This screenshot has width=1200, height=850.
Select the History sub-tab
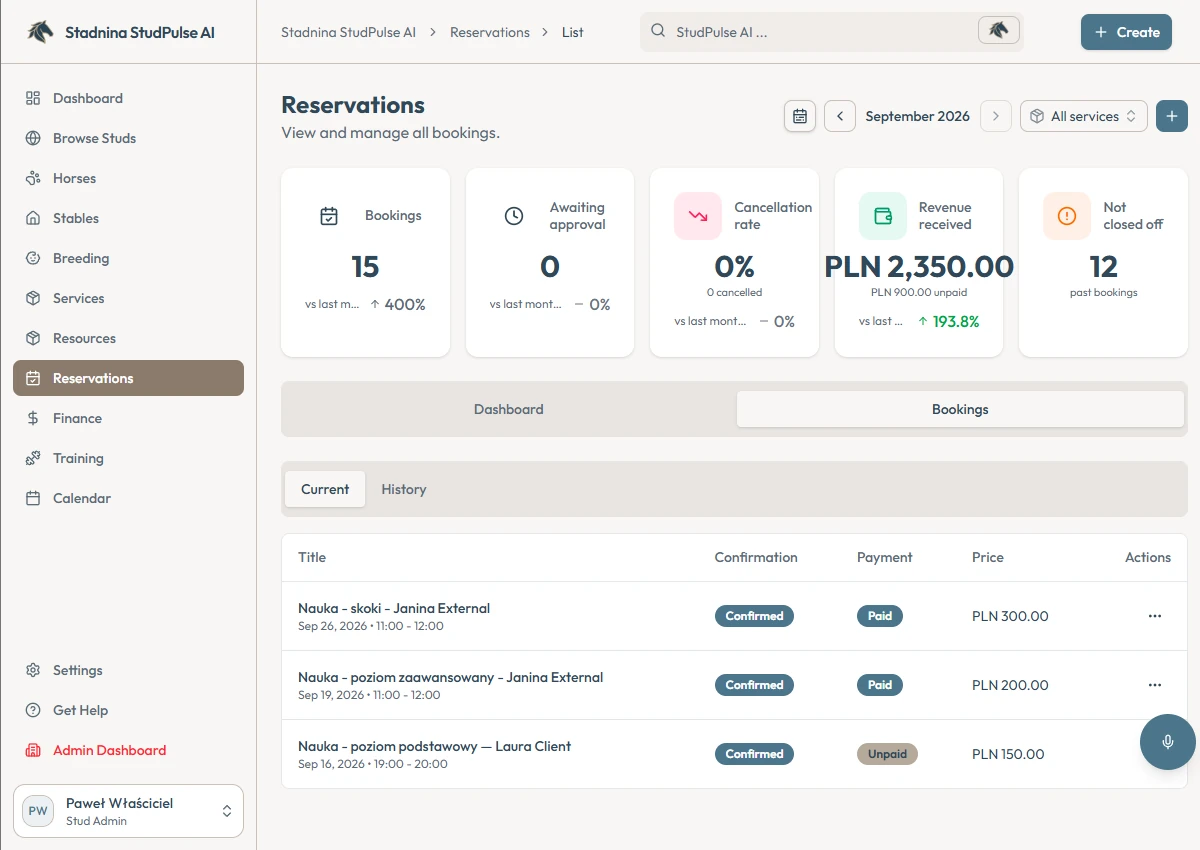click(404, 489)
